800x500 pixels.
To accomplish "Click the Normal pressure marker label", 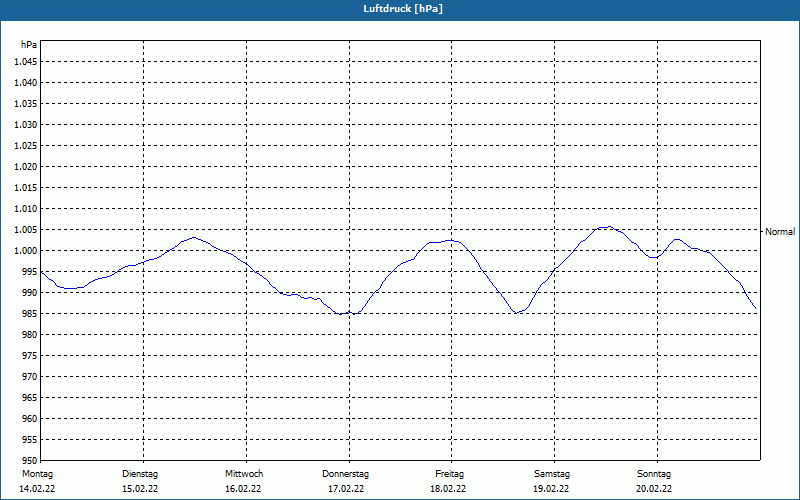I will coord(780,232).
